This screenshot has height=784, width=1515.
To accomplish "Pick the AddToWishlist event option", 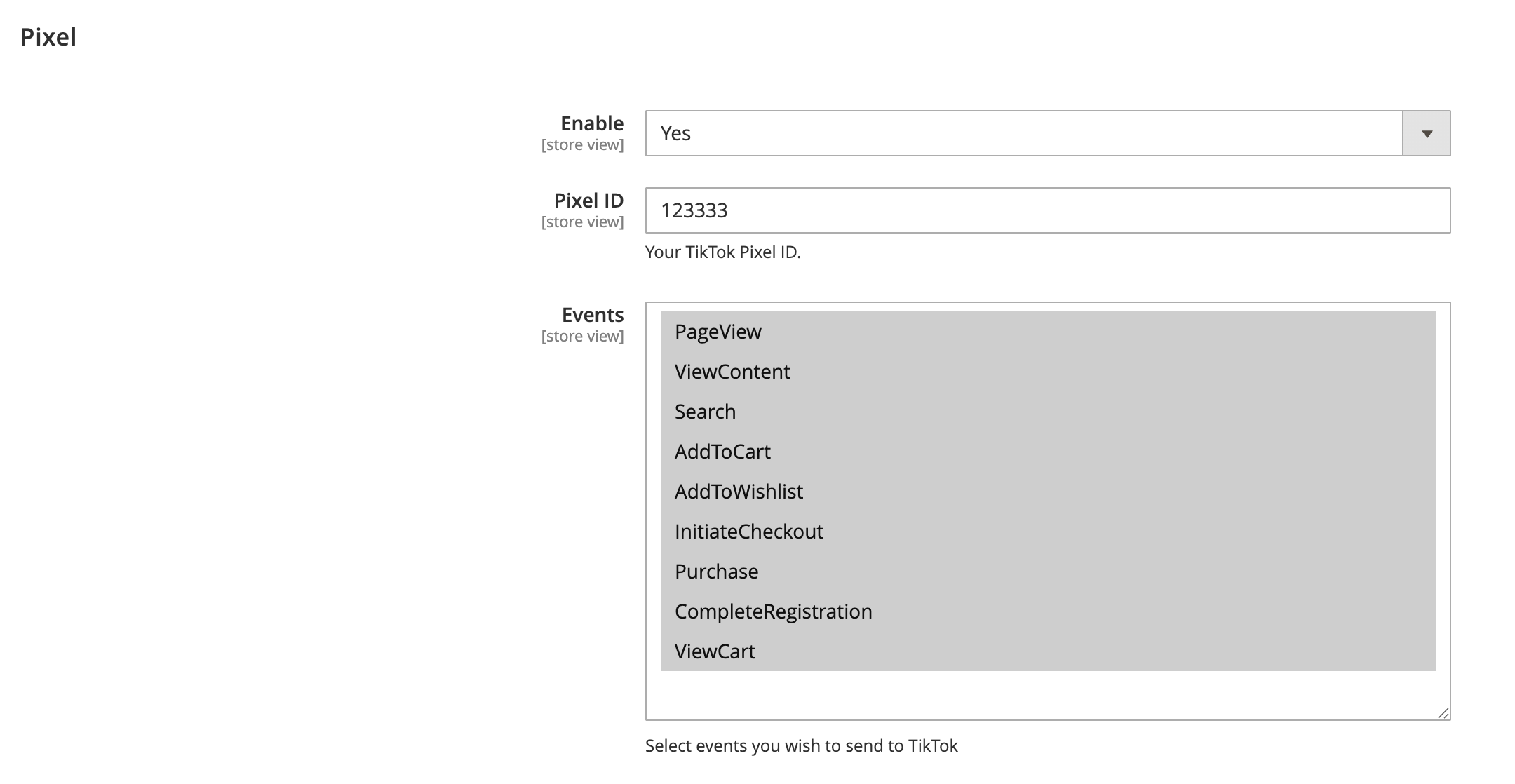I will (x=739, y=492).
